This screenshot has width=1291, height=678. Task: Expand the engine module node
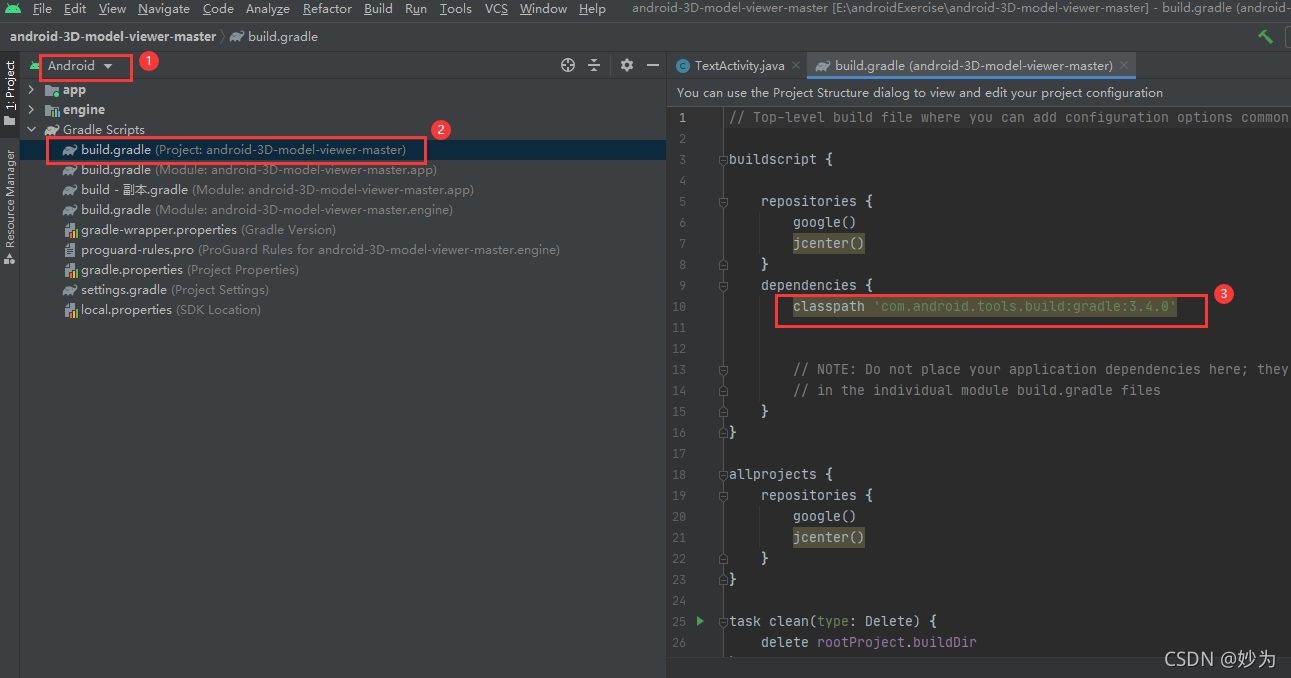pyautogui.click(x=31, y=110)
